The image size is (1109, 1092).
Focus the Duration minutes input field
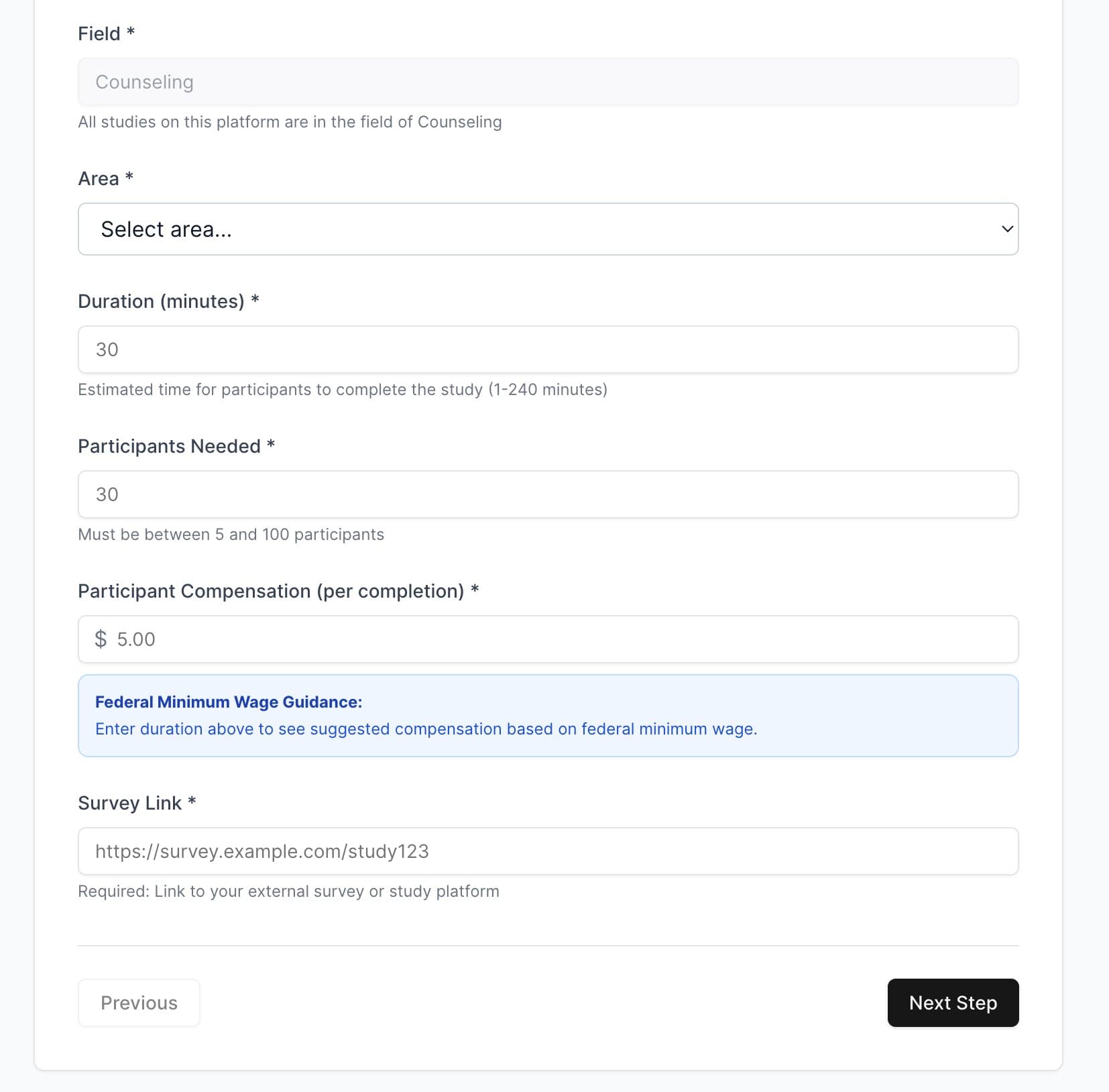click(x=548, y=349)
